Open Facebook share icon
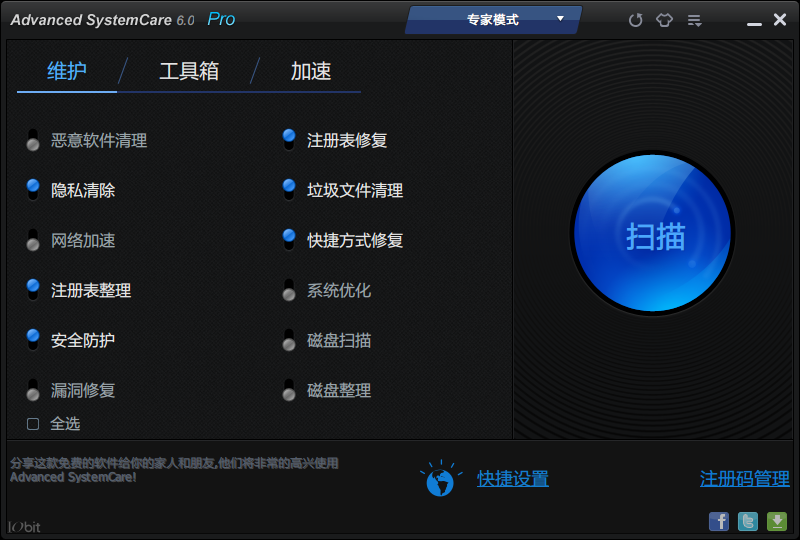Image resolution: width=800 pixels, height=540 pixels. point(719,521)
